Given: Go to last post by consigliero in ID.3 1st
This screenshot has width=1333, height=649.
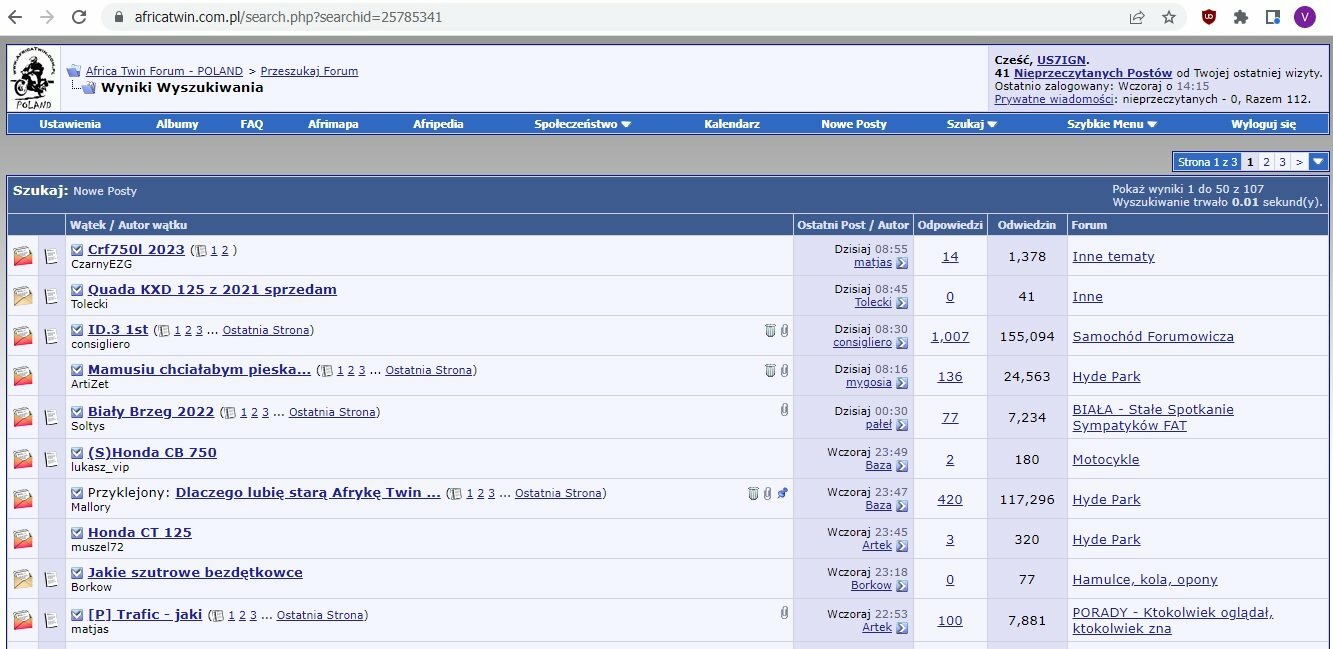Looking at the screenshot, I should pyautogui.click(x=902, y=343).
